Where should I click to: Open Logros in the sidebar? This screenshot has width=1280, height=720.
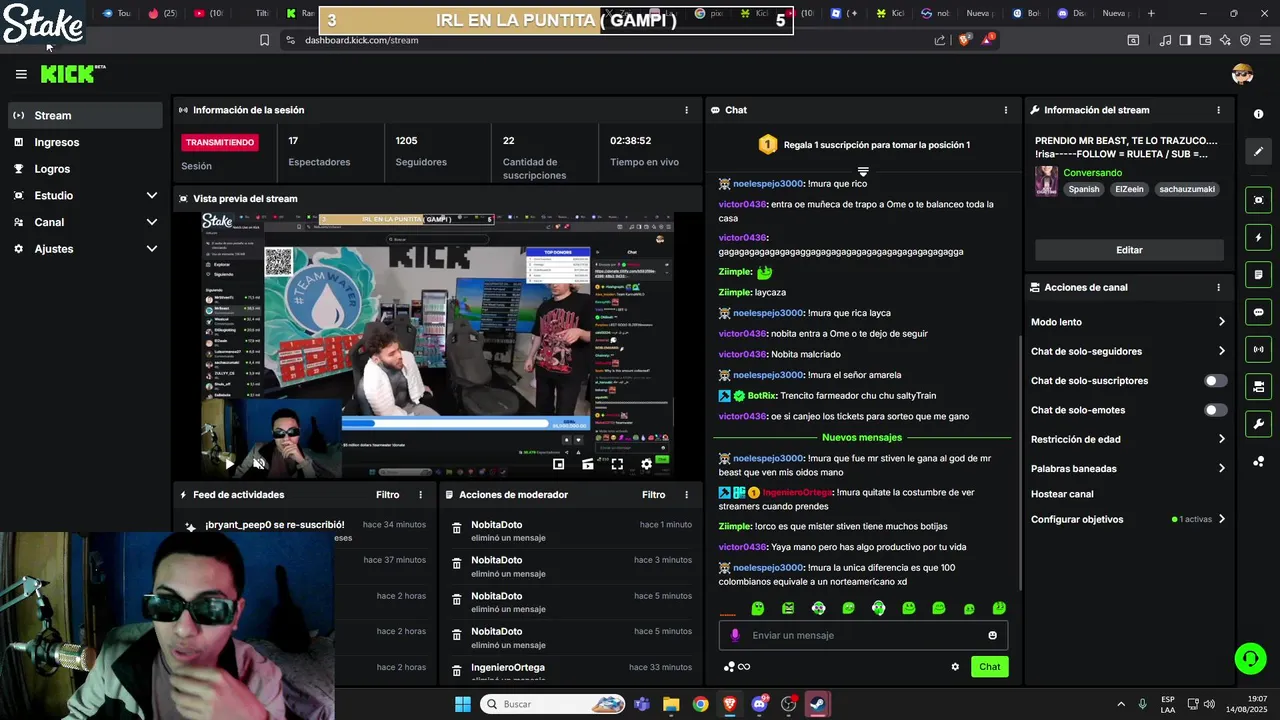coord(85,169)
